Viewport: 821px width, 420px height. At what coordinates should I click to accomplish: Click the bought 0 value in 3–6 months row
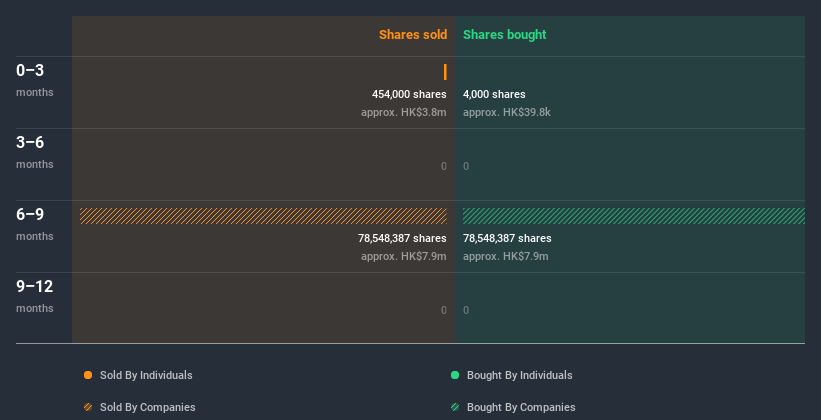tap(466, 167)
